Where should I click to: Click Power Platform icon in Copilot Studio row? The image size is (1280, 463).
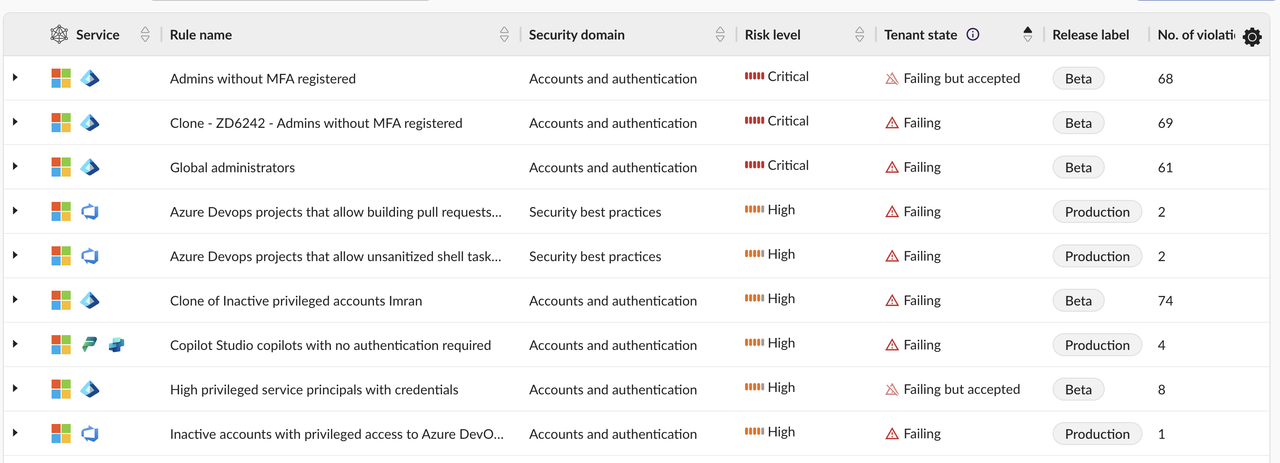point(90,345)
